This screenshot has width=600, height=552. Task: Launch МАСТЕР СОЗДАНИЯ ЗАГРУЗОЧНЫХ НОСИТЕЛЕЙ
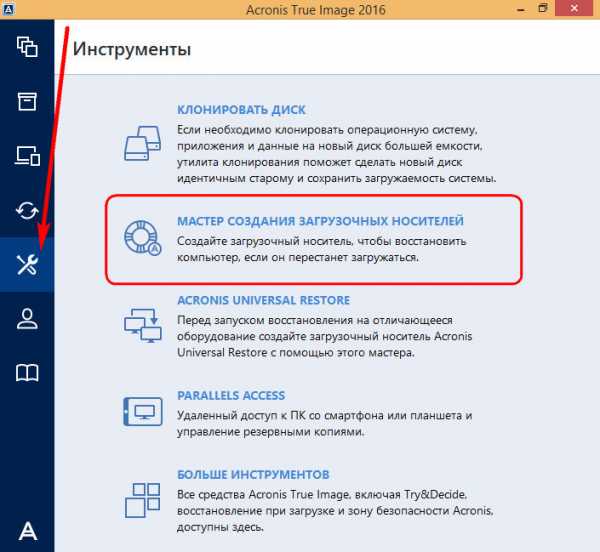320,220
